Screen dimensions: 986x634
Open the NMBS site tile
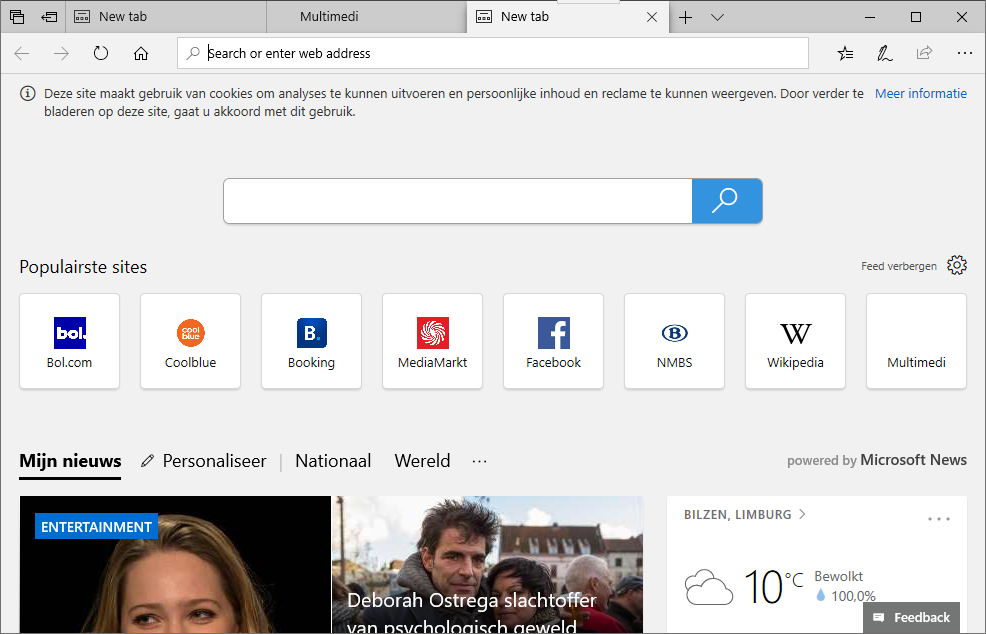pyautogui.click(x=675, y=341)
